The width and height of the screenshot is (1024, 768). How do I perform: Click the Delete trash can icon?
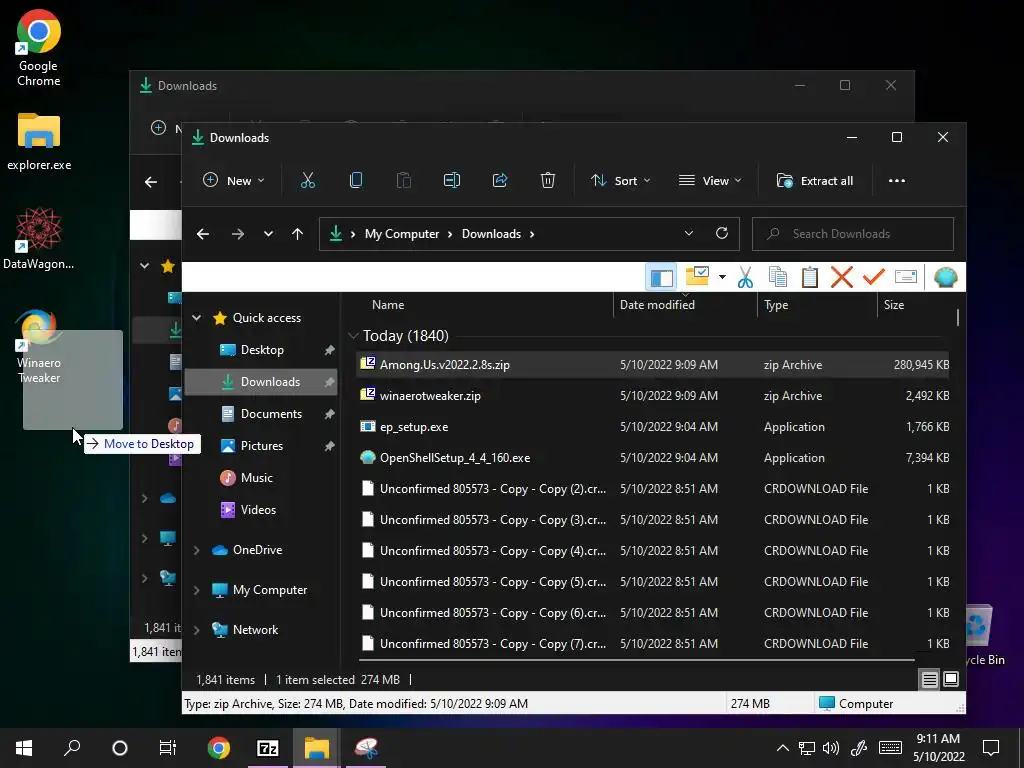pos(548,181)
